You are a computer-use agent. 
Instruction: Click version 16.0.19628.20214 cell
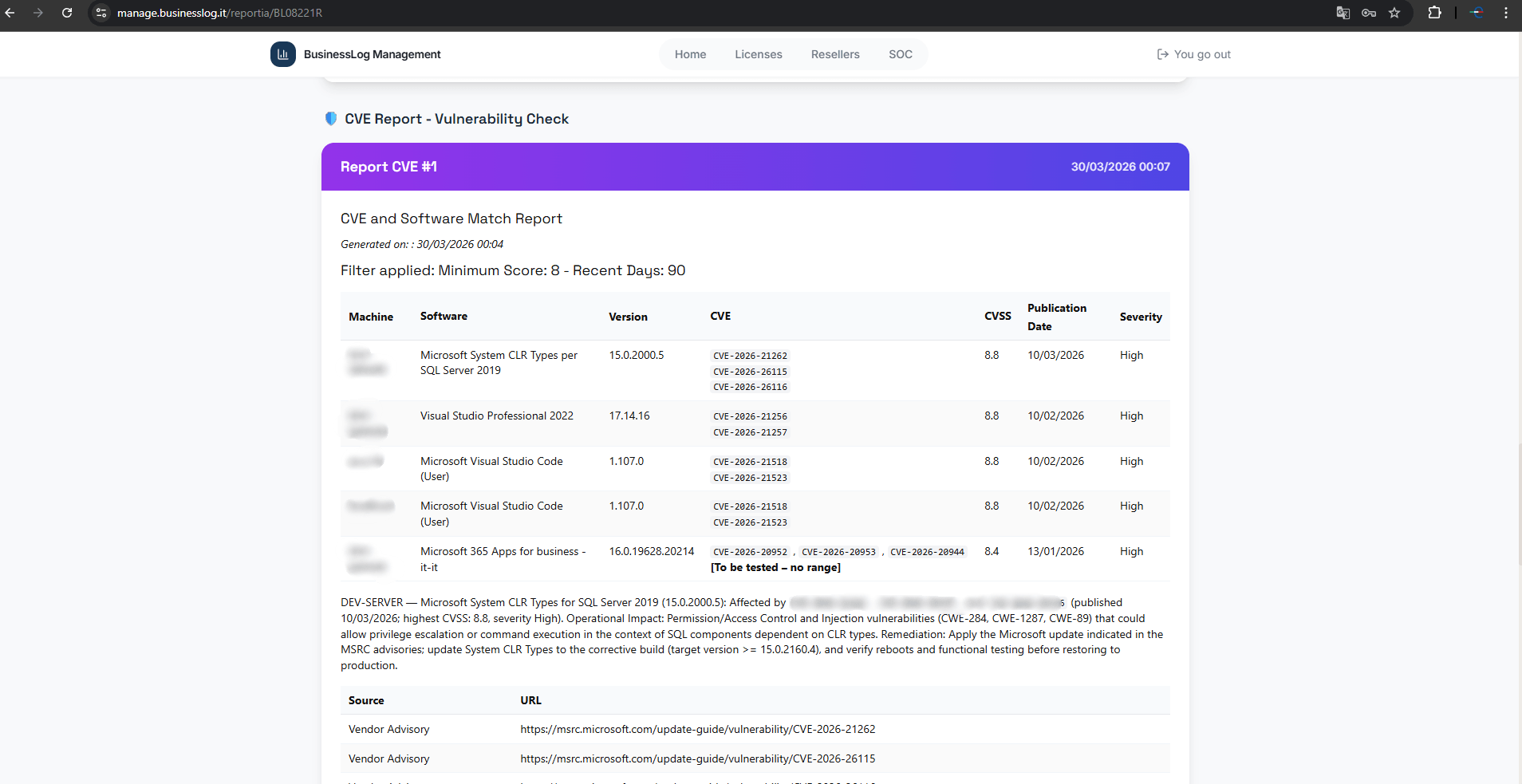point(652,551)
